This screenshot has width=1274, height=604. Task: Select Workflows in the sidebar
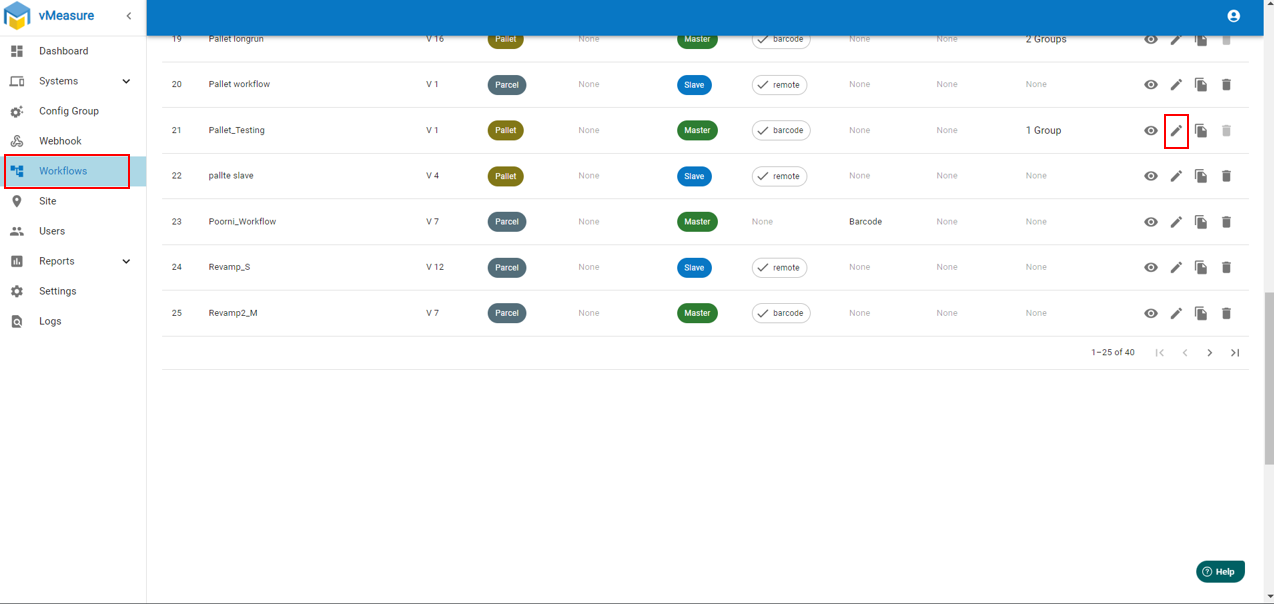(x=73, y=171)
